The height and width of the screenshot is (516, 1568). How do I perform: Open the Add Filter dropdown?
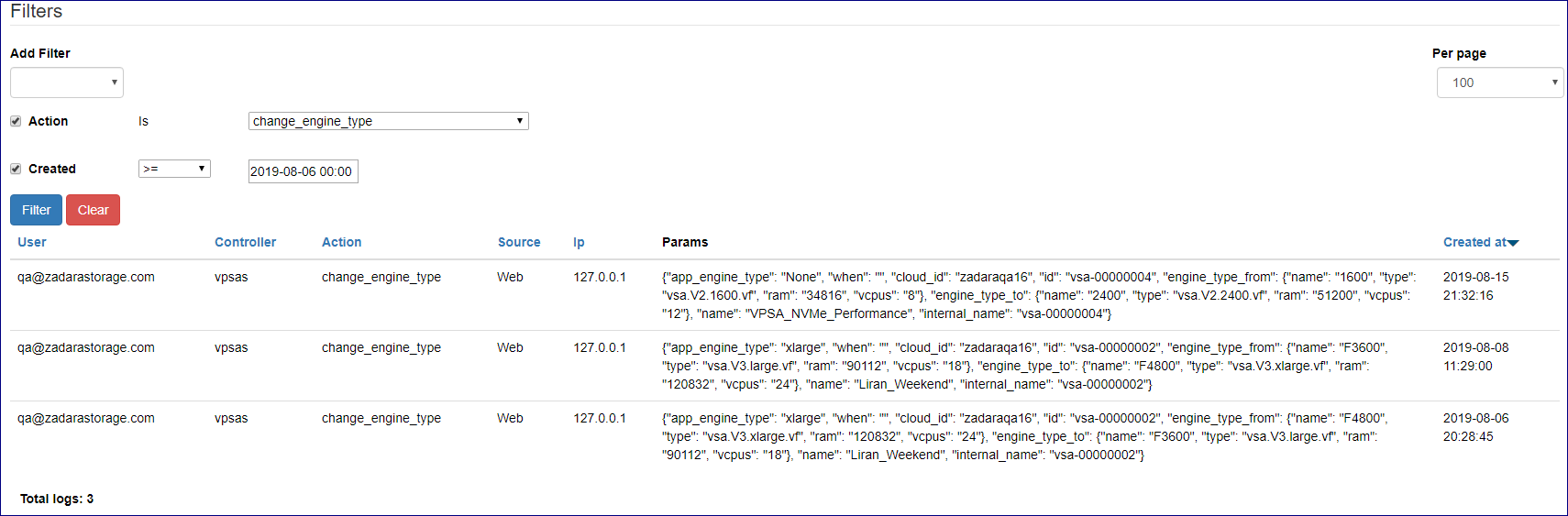tap(67, 82)
